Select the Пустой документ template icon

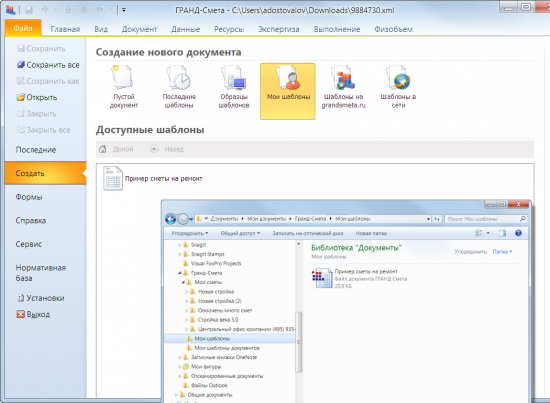coord(123,77)
